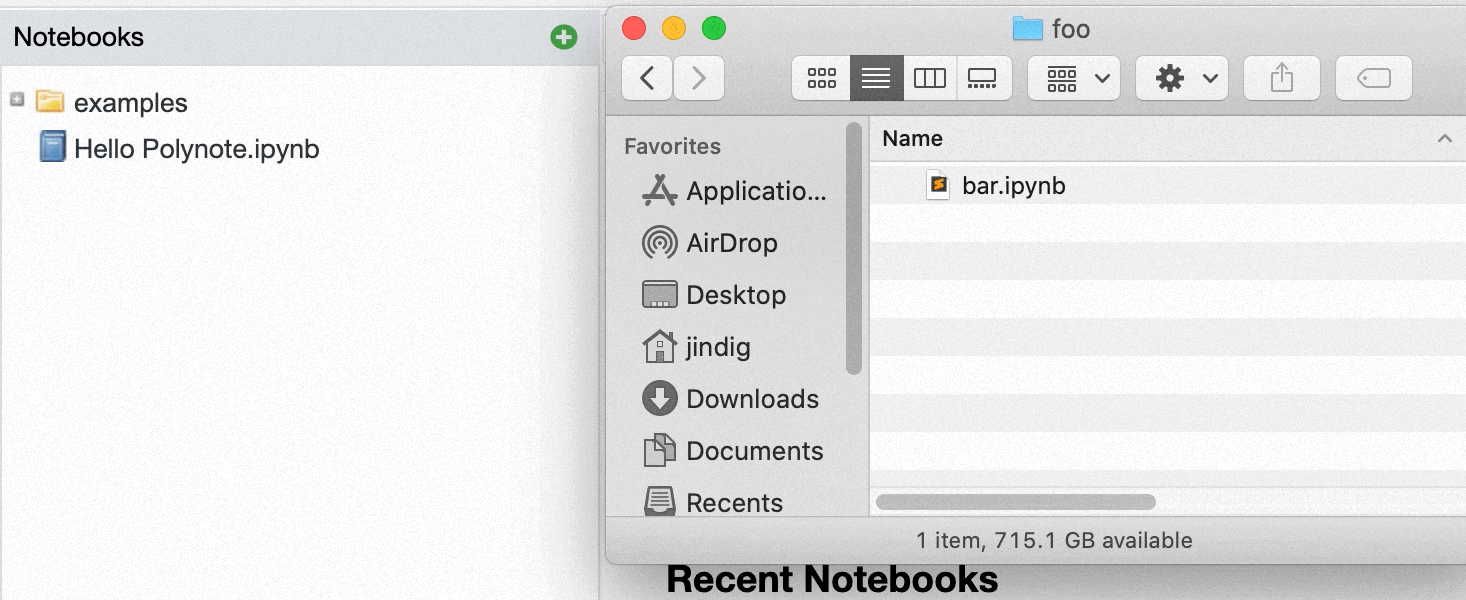Switch Finder to gallery view
This screenshot has width=1466, height=600.
point(984,77)
